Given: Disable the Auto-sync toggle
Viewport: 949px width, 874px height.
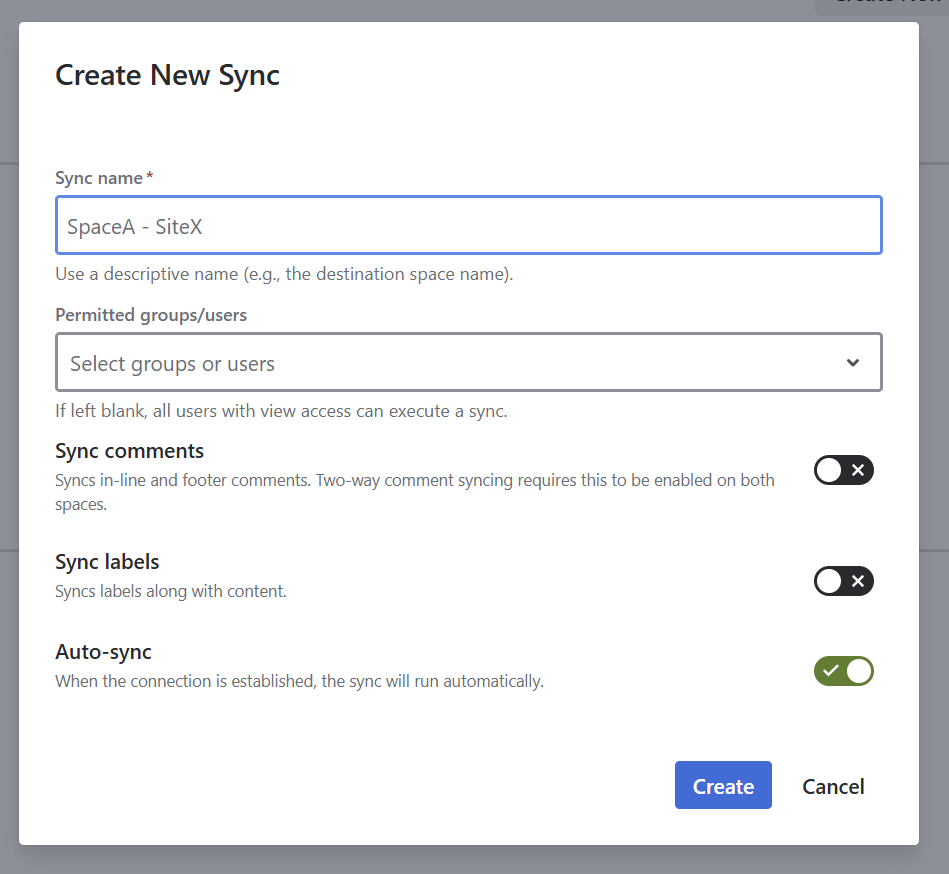Looking at the screenshot, I should tap(843, 671).
